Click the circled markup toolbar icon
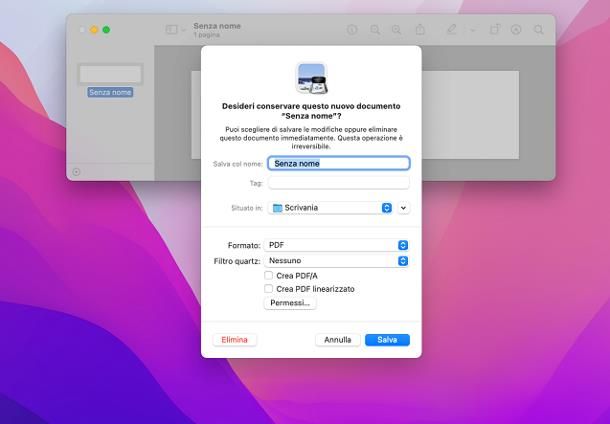The image size is (610, 424). (x=516, y=30)
